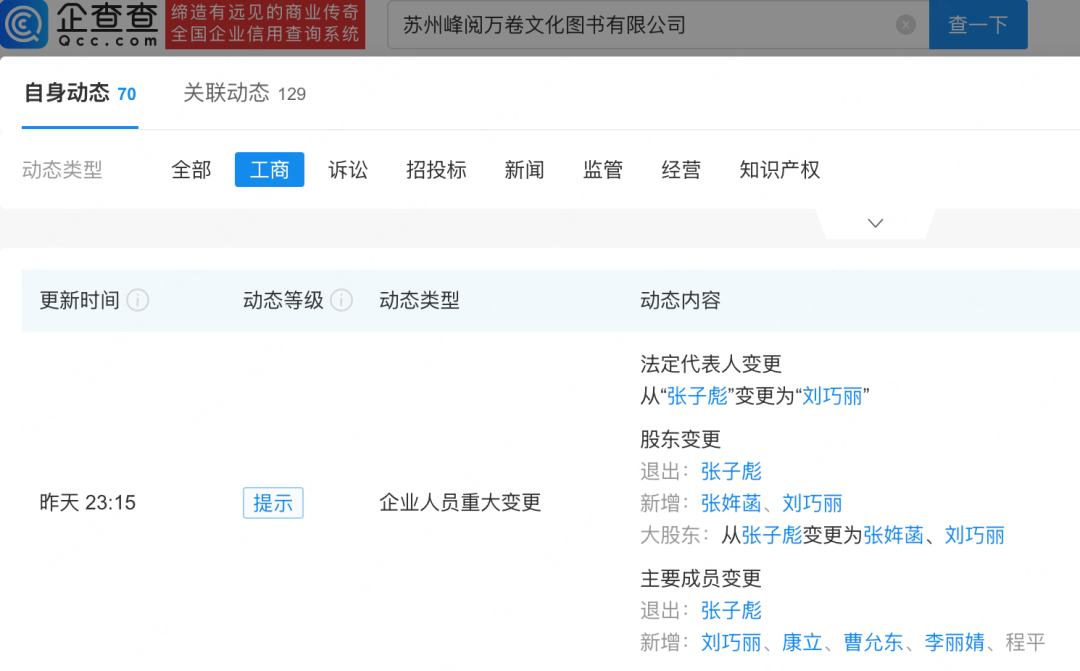This screenshot has height=671, width=1080.
Task: Click the info icon next to 动态等级
Action: [x=342, y=300]
